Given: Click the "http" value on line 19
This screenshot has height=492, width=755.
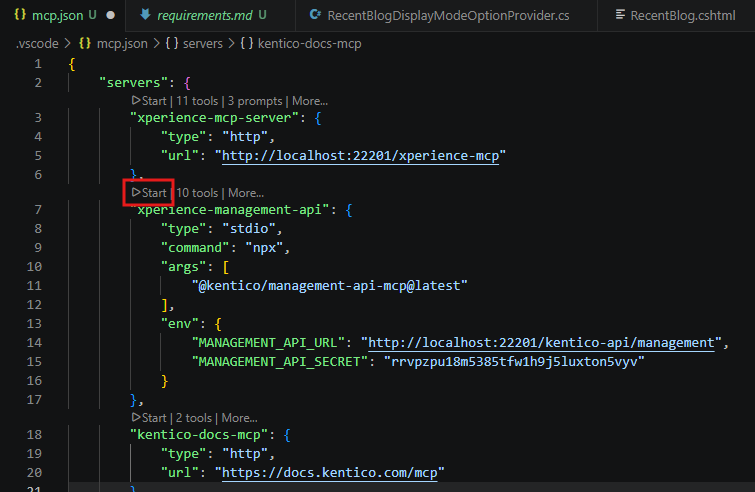Looking at the screenshot, I should click(245, 454).
